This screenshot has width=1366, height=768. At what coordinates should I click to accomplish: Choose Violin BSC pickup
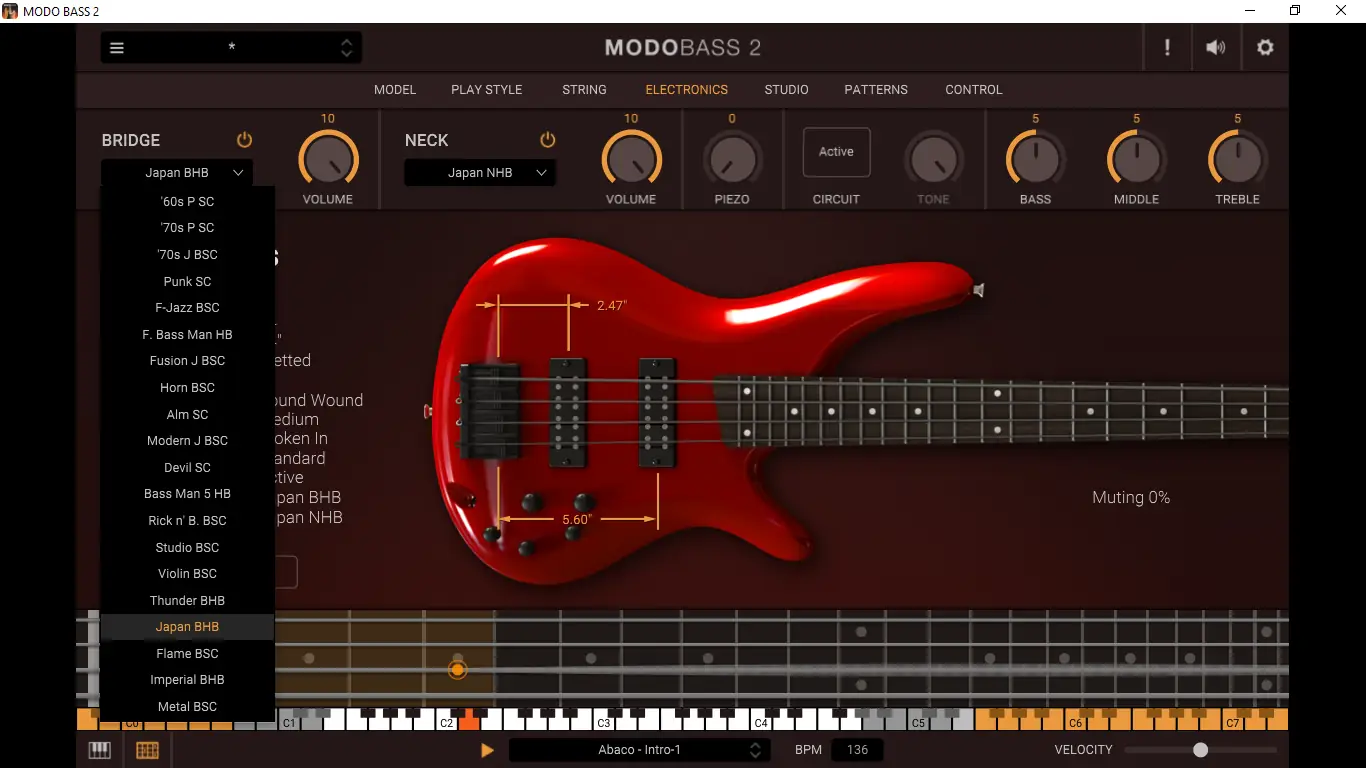pos(187,573)
